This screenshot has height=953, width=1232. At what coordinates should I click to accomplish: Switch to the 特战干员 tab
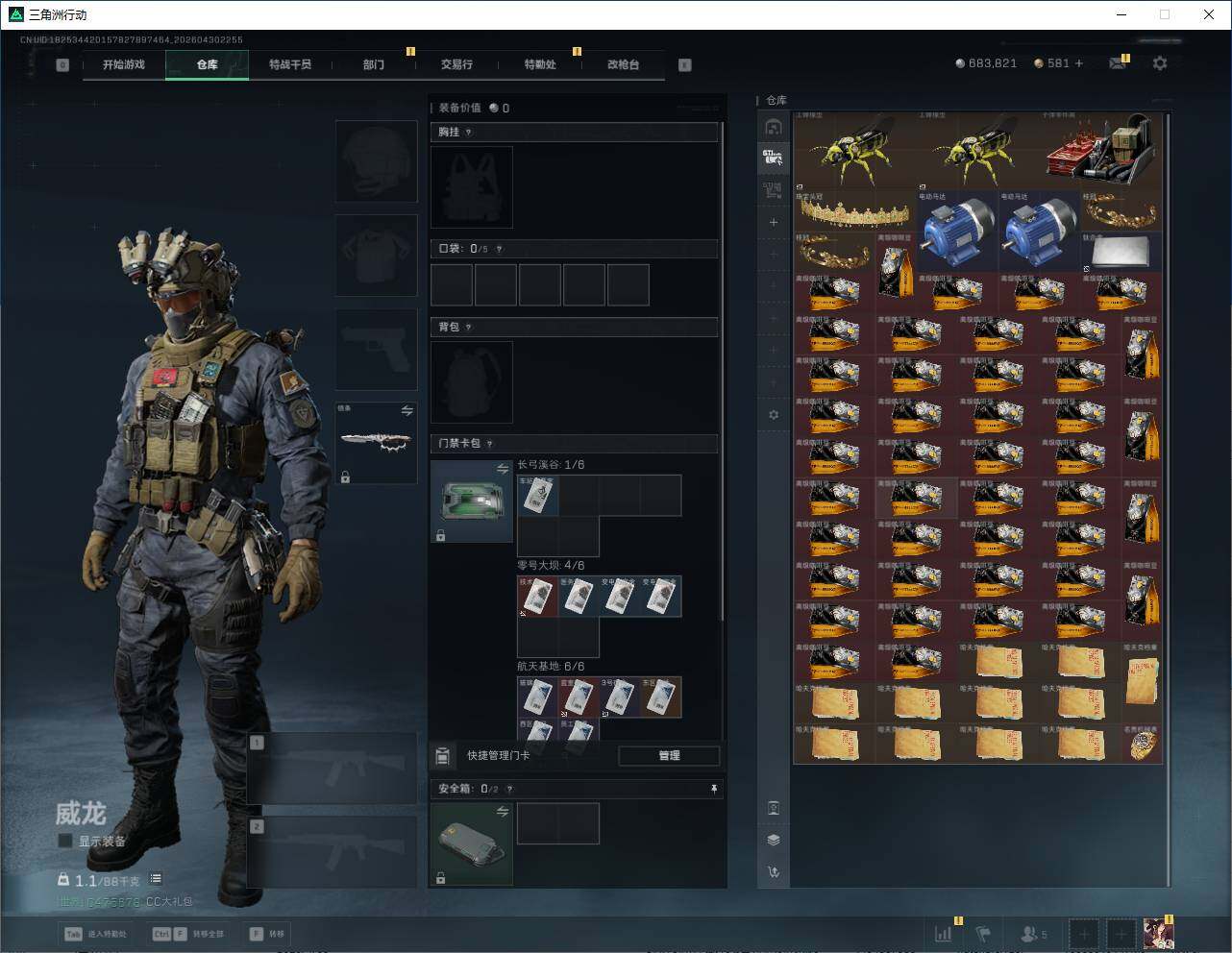[290, 64]
